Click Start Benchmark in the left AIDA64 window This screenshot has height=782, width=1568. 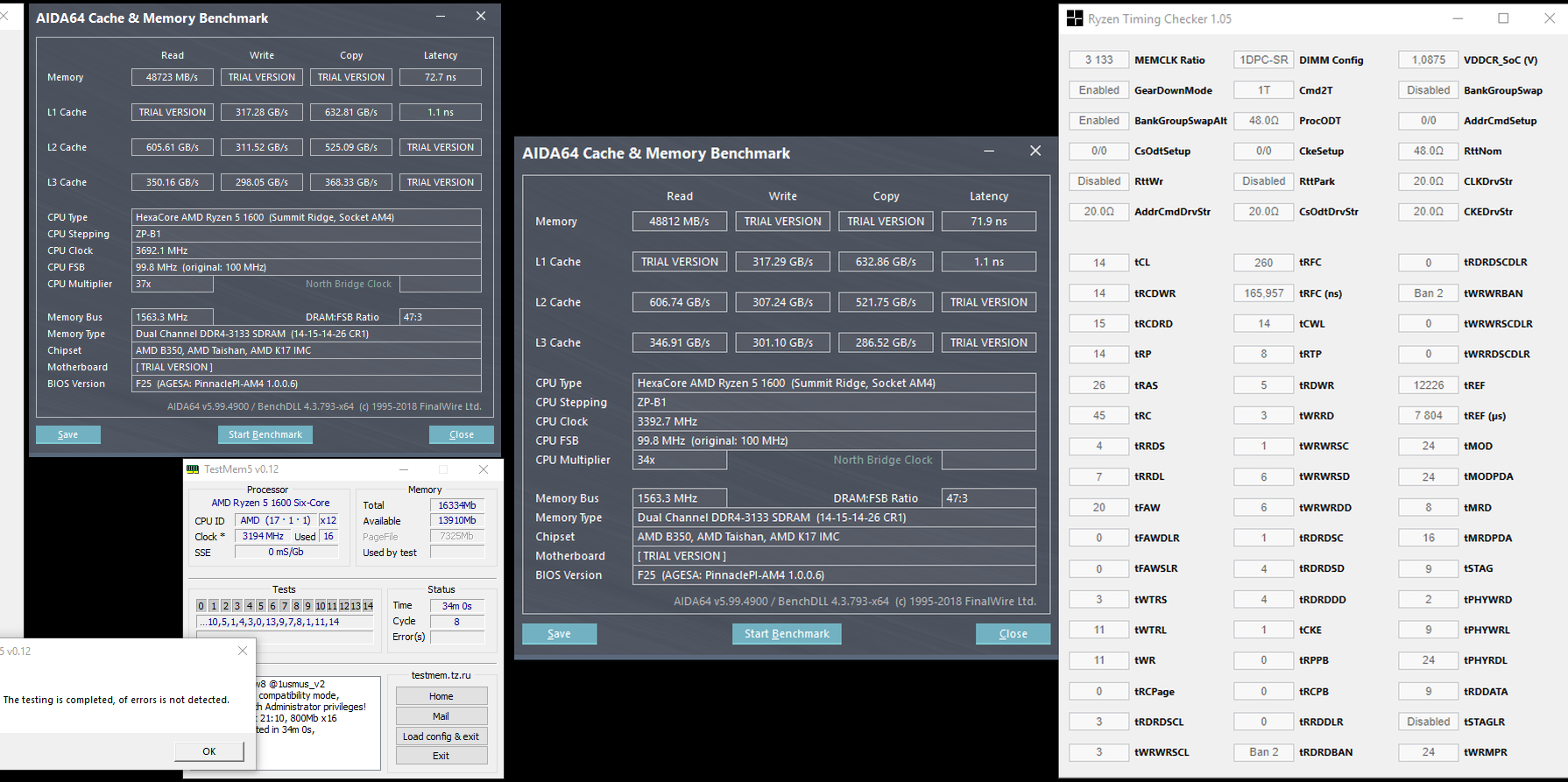tap(265, 434)
